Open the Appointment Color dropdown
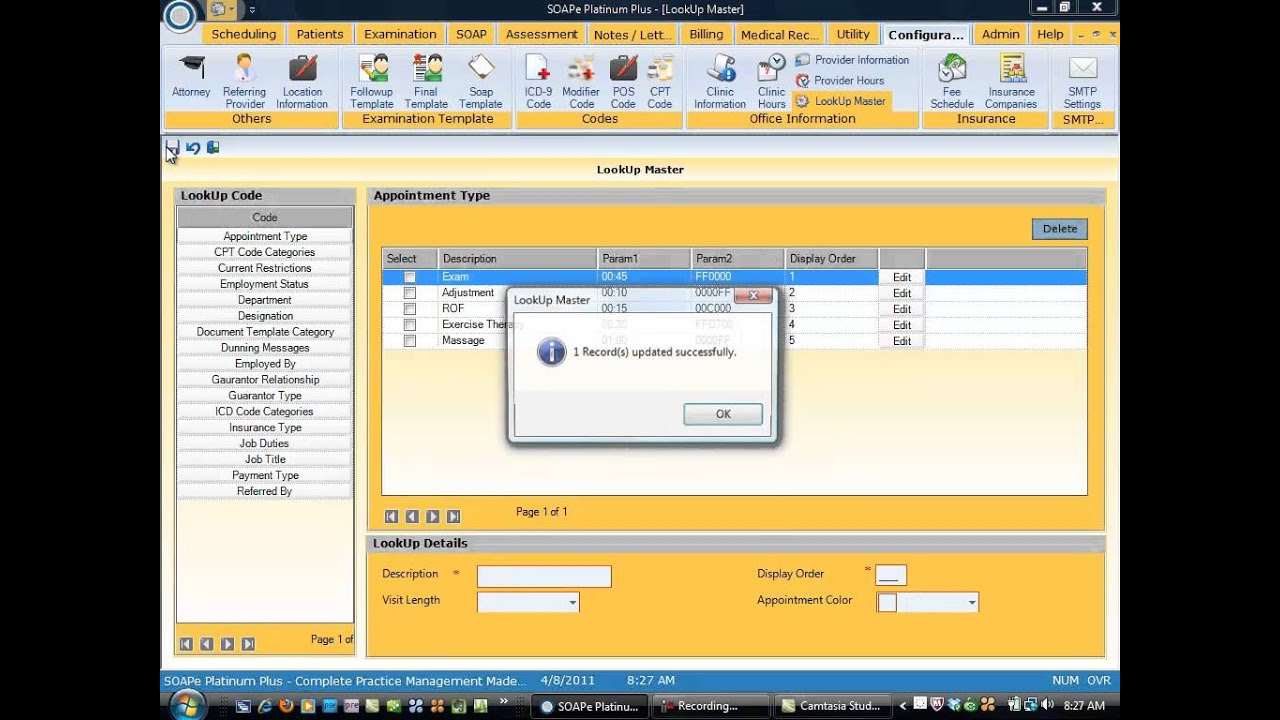The width and height of the screenshot is (1280, 720). pos(971,602)
